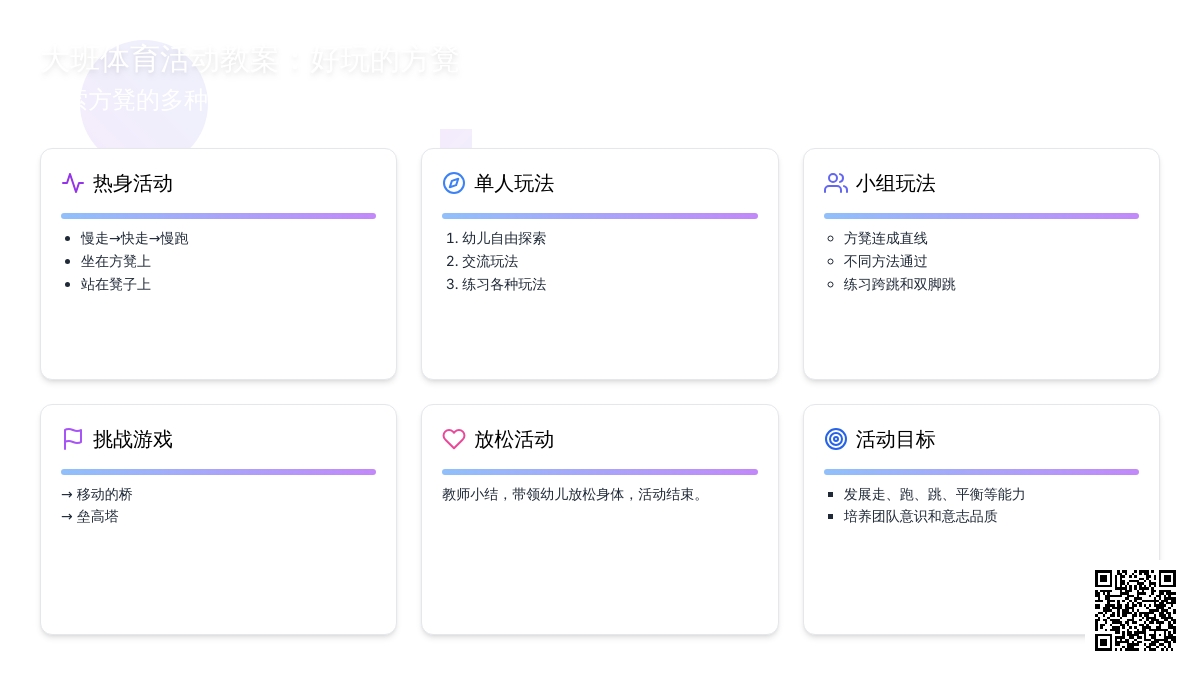
Task: Click list item 练习各种玩法
Action: coord(504,284)
